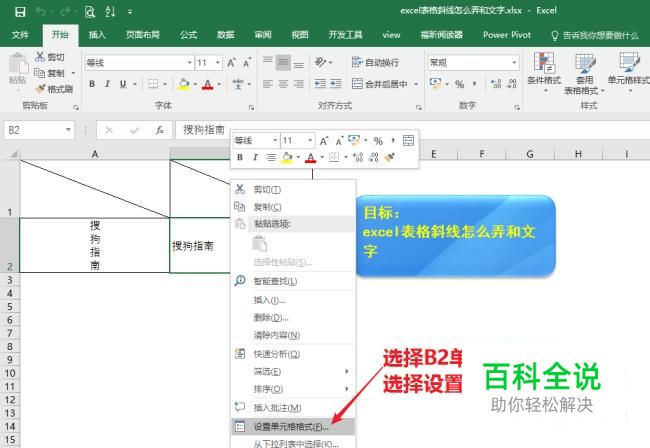Apply ribbon red font color
The height and width of the screenshot is (448, 650).
coord(208,85)
